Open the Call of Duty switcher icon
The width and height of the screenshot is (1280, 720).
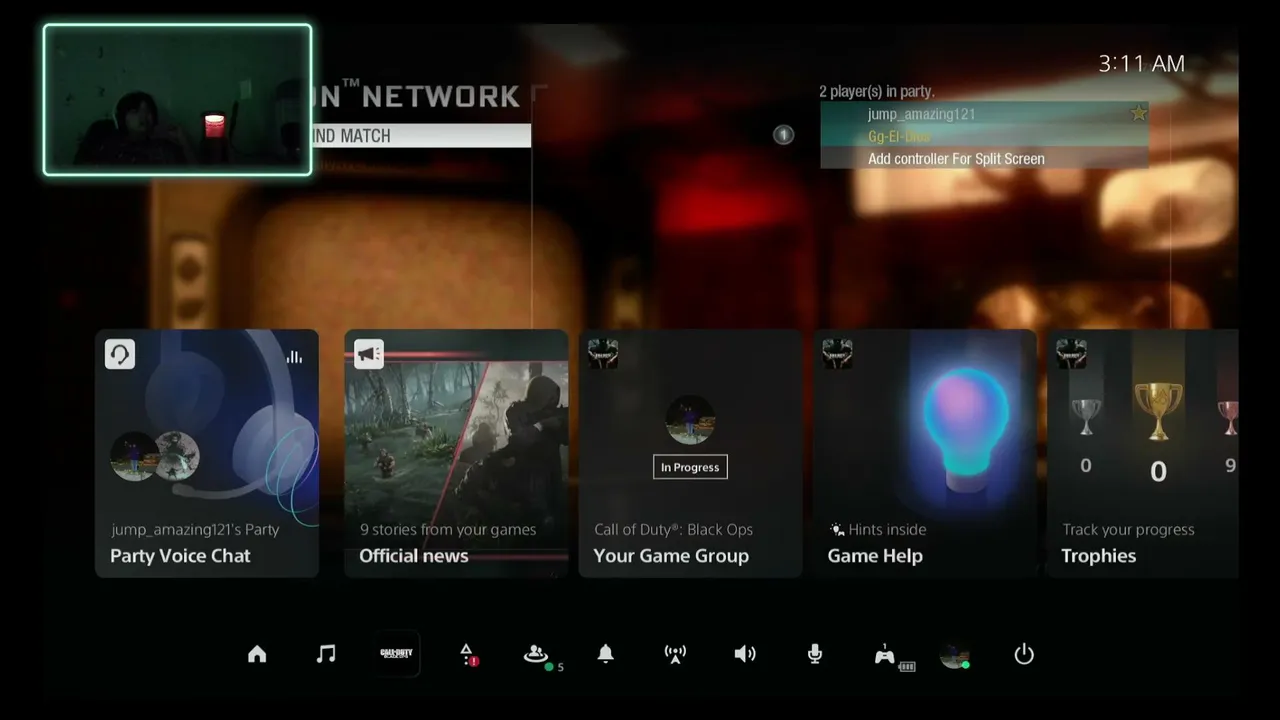click(396, 654)
